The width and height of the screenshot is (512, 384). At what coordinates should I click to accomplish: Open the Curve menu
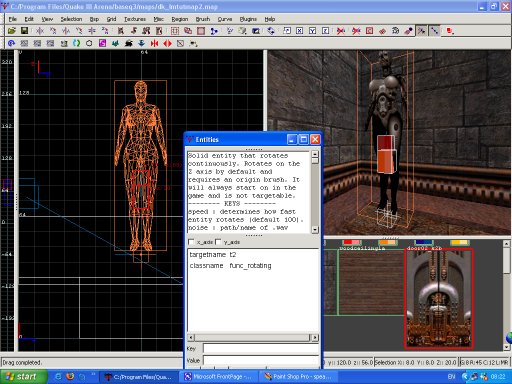225,19
